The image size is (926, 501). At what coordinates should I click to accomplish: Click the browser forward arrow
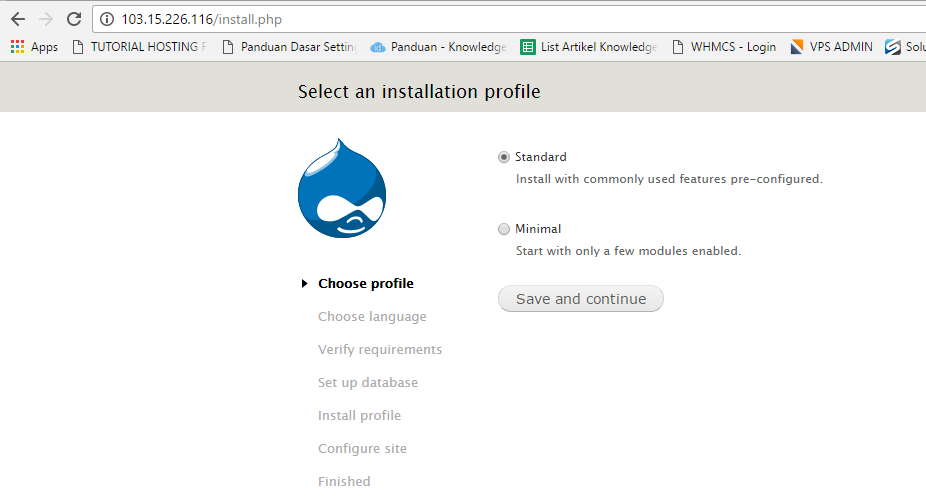pyautogui.click(x=45, y=19)
